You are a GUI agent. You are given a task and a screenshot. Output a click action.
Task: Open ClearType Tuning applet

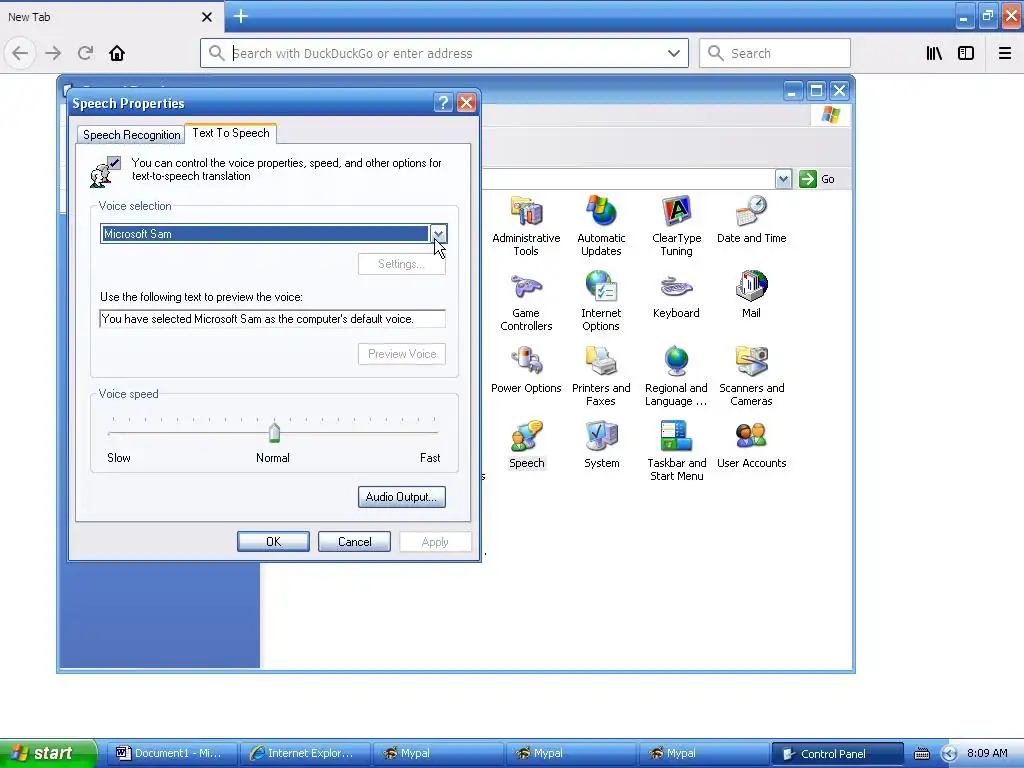(x=677, y=225)
